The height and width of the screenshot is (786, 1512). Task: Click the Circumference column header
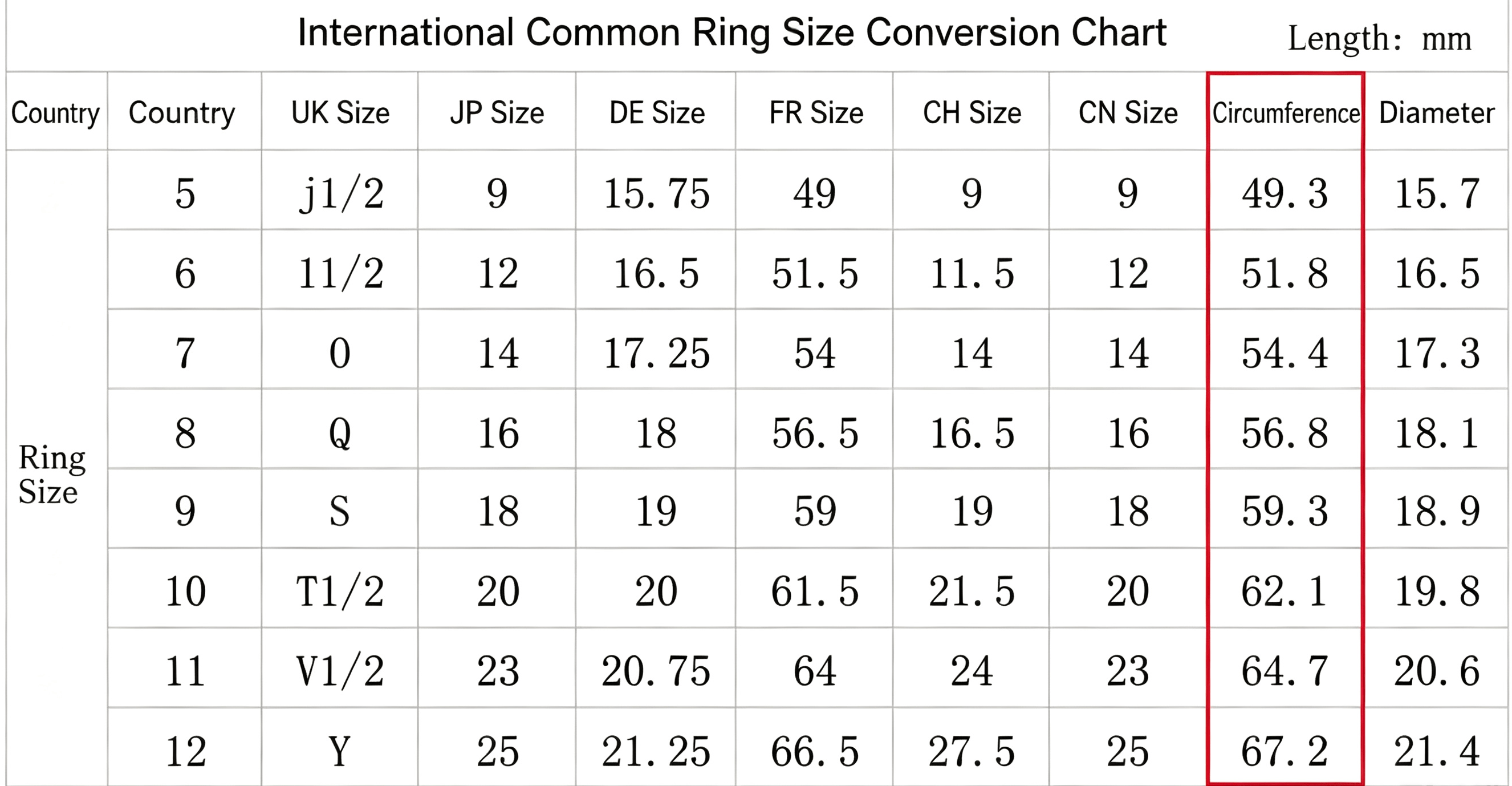1286,113
